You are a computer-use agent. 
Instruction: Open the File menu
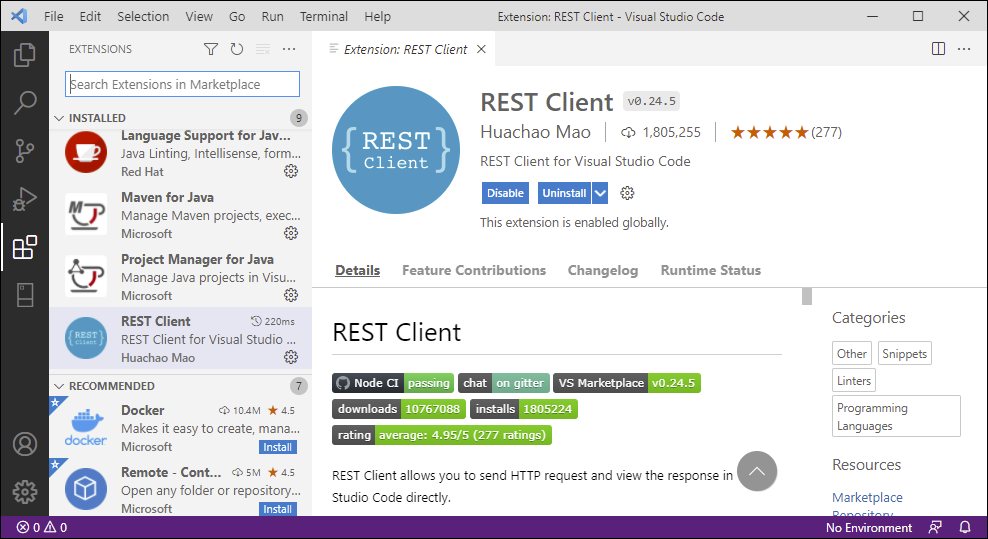[54, 16]
